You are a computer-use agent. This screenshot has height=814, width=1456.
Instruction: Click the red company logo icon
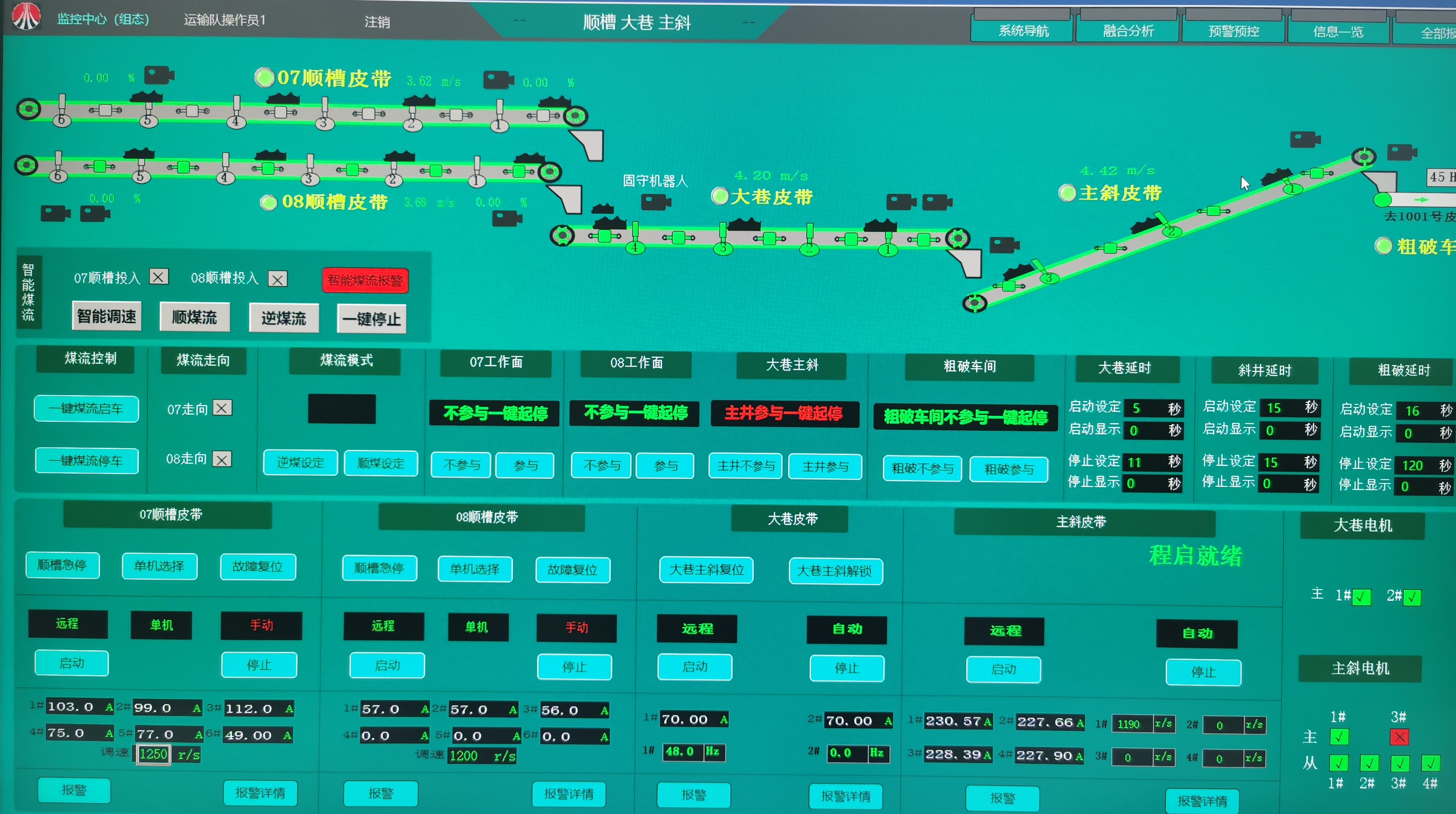(x=26, y=16)
